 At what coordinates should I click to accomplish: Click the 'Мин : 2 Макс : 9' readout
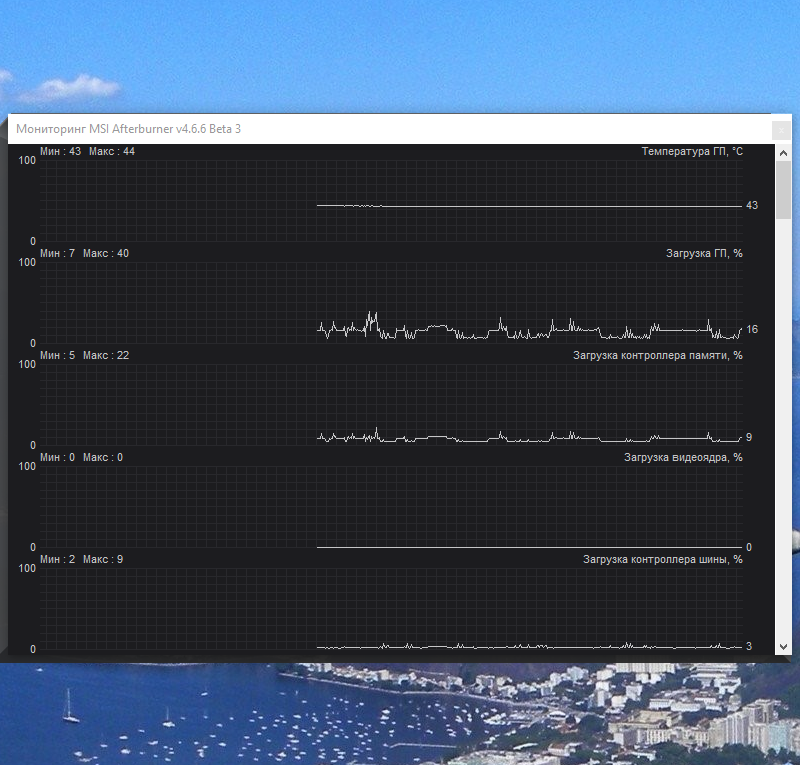point(81,560)
